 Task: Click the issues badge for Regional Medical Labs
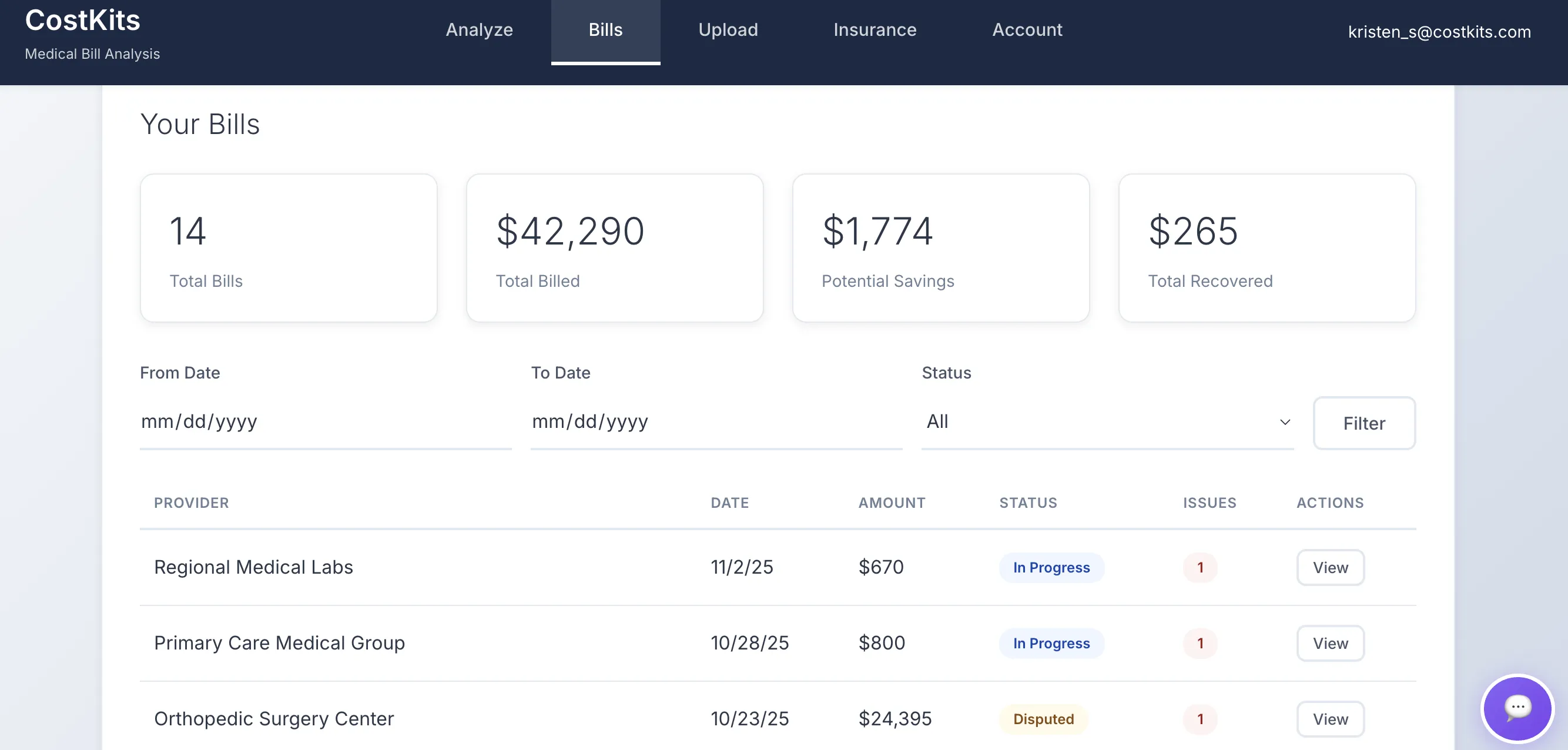click(1200, 567)
